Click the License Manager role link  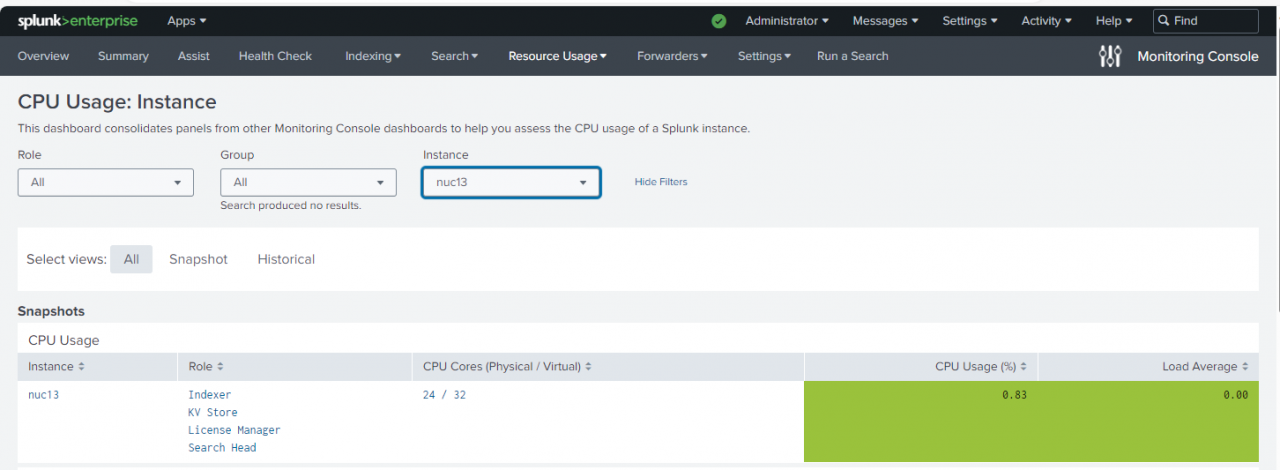pyautogui.click(x=234, y=430)
